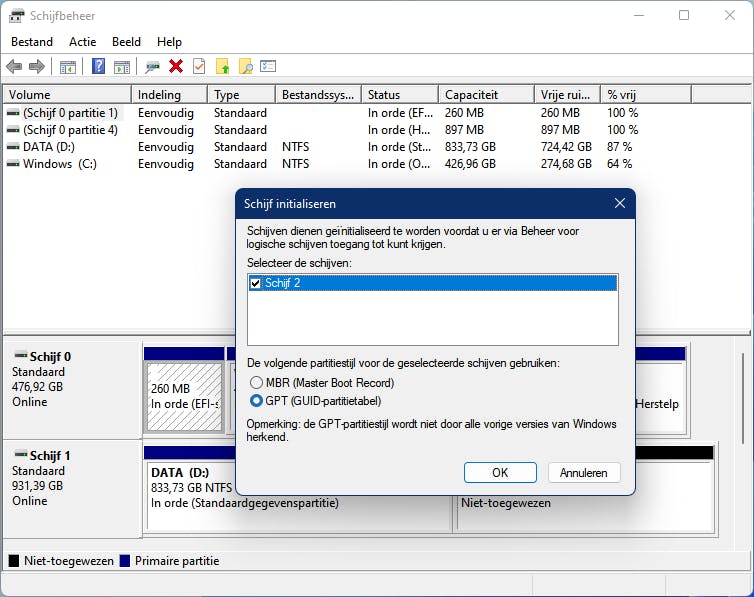
Task: Select the (Schijf 0 partitie 4) volume row
Action: click(70, 130)
